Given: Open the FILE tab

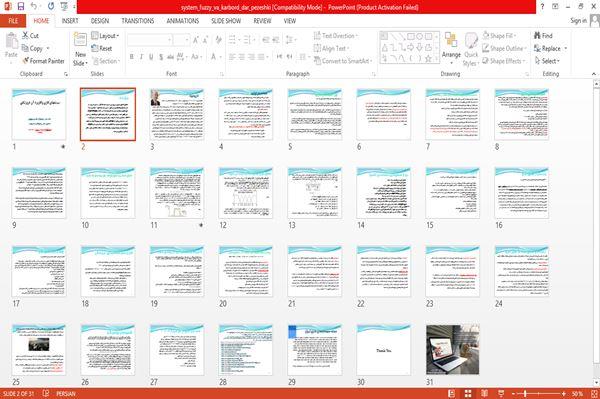Looking at the screenshot, I should tap(13, 21).
